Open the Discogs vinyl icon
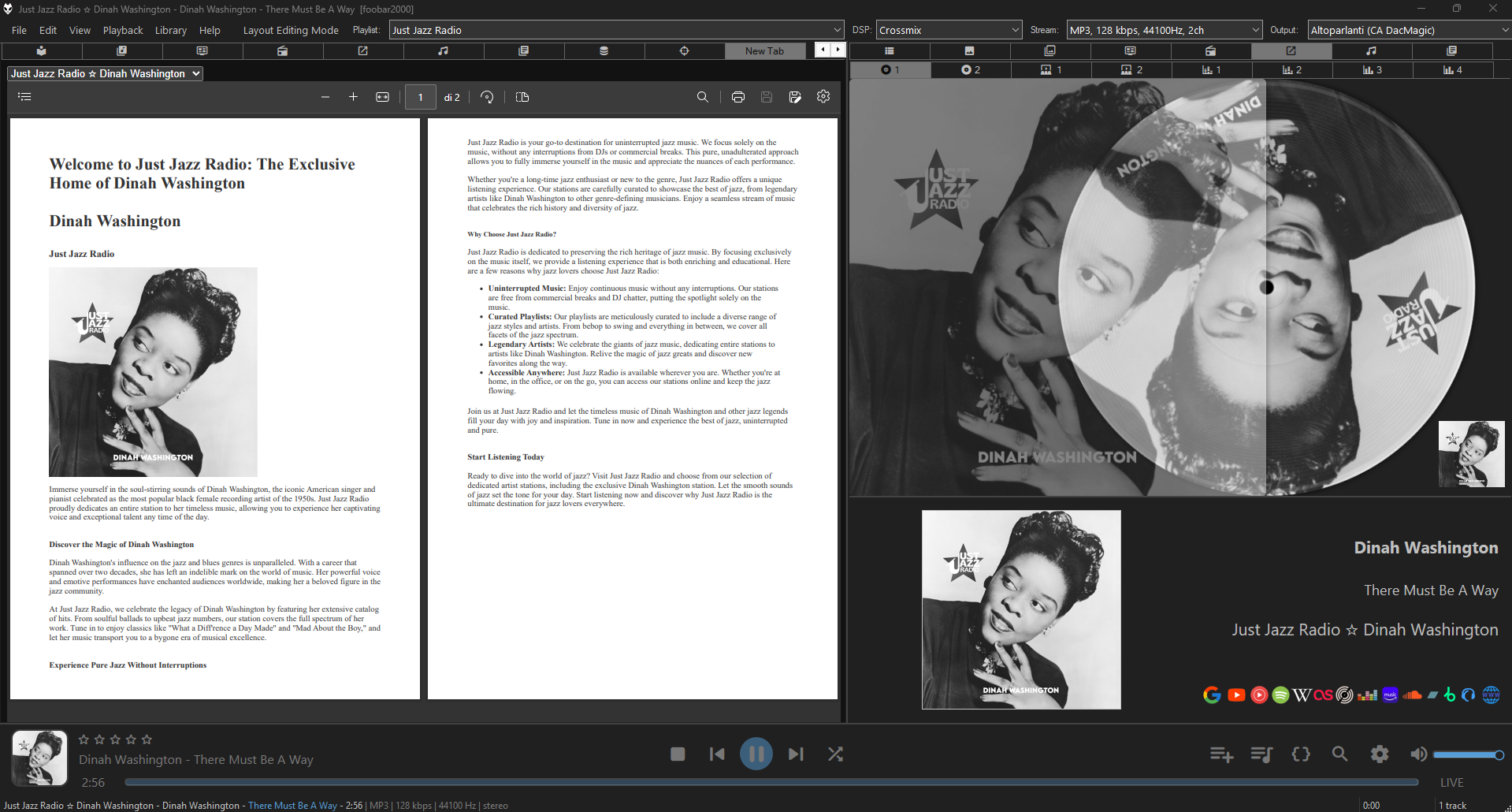Screen dimensions: 1512x812 pyautogui.click(x=1345, y=695)
